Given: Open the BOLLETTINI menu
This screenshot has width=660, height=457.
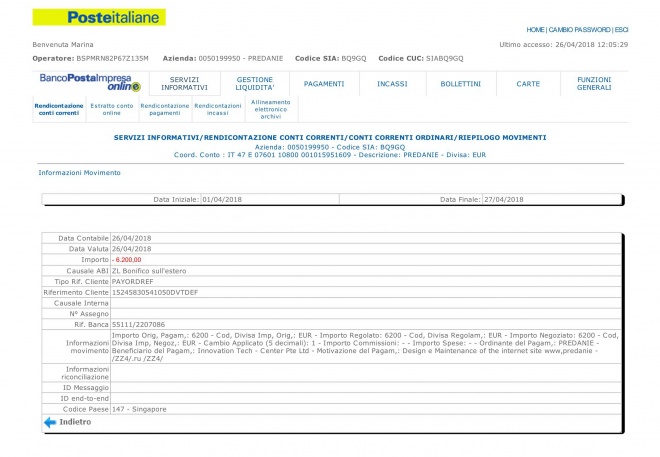Looking at the screenshot, I should click(460, 83).
